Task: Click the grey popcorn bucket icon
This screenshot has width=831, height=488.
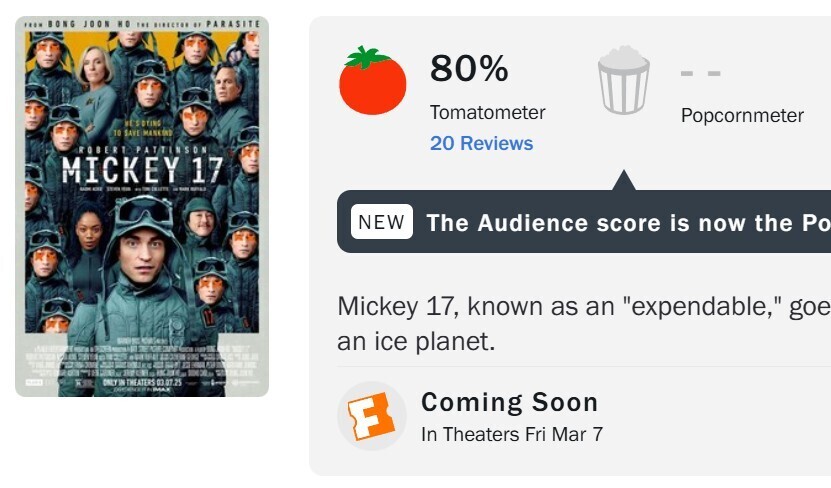Action: [x=624, y=80]
